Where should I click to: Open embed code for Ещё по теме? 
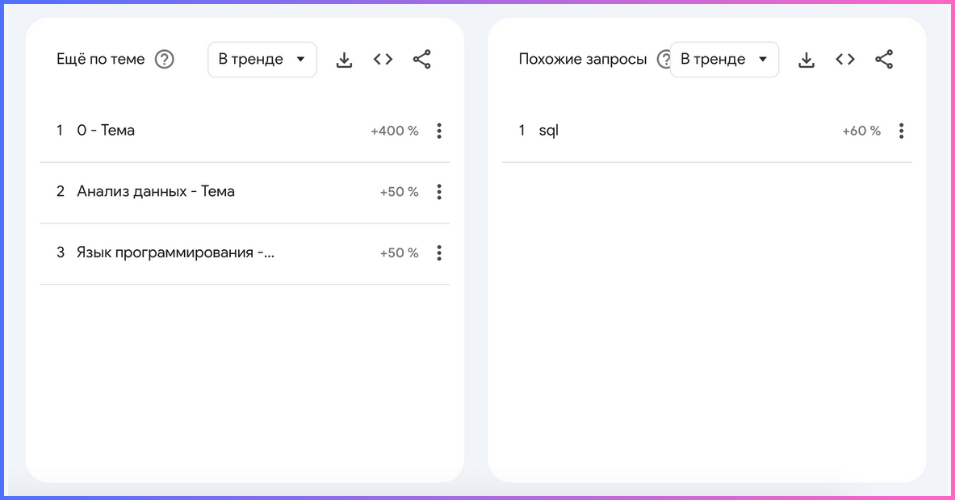[x=383, y=60]
